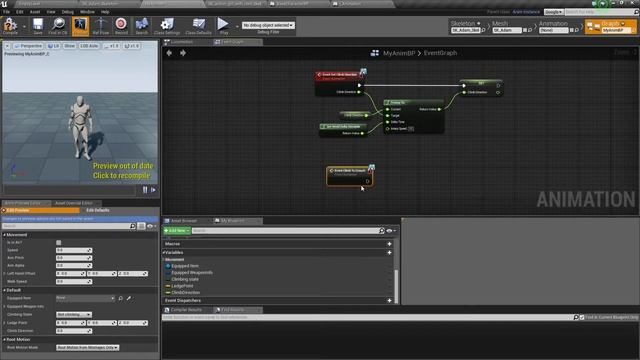This screenshot has width=640, height=360.
Task: Open the Compile options dropdown arrow
Action: click(x=24, y=27)
